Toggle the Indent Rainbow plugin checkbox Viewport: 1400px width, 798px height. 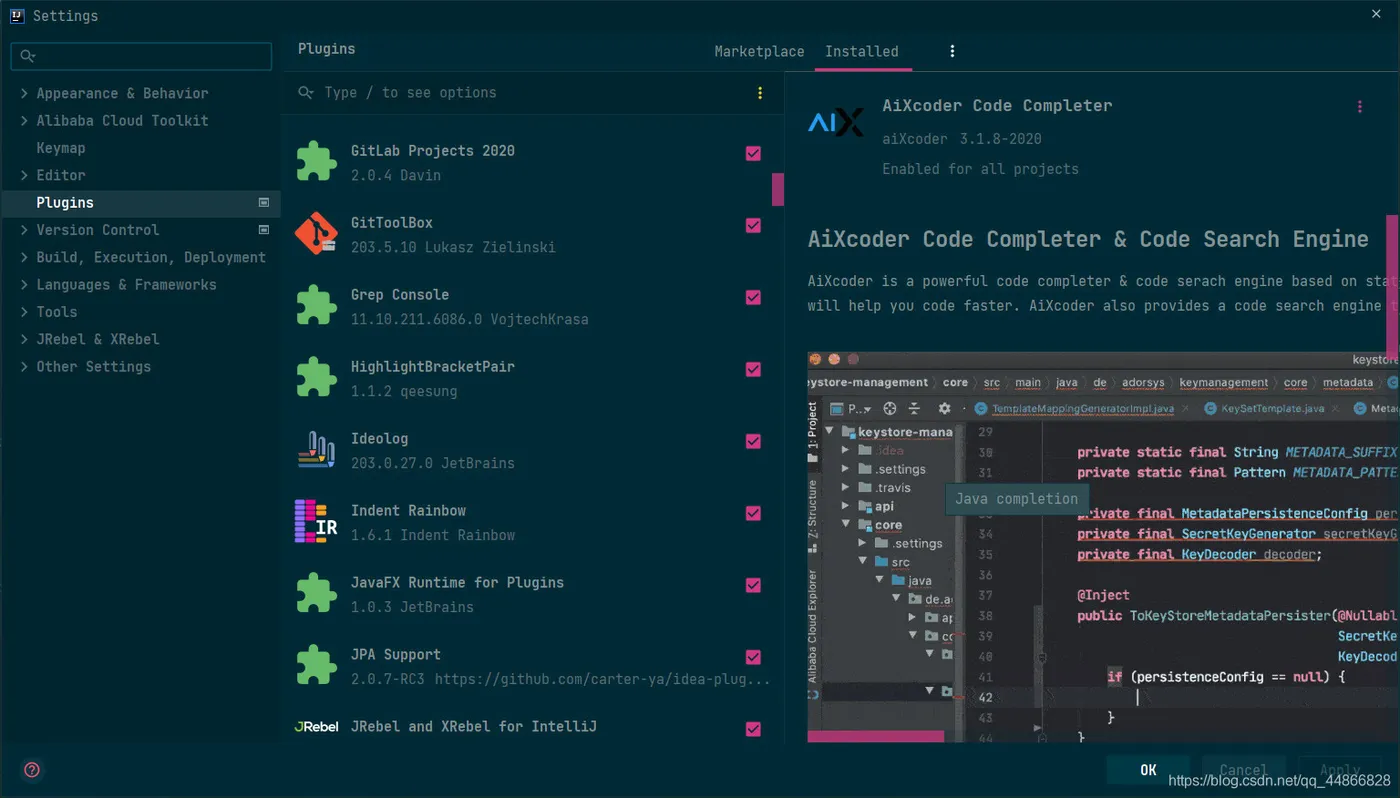click(753, 513)
